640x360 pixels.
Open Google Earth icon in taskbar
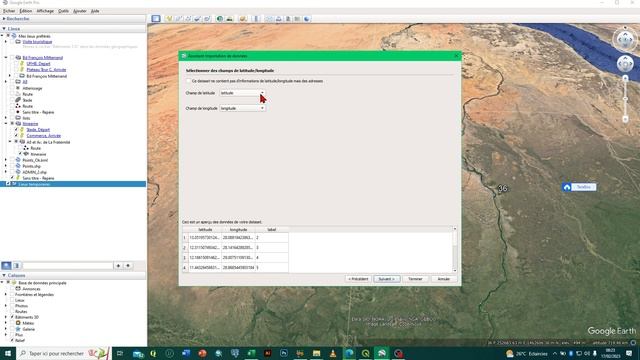(x=382, y=353)
